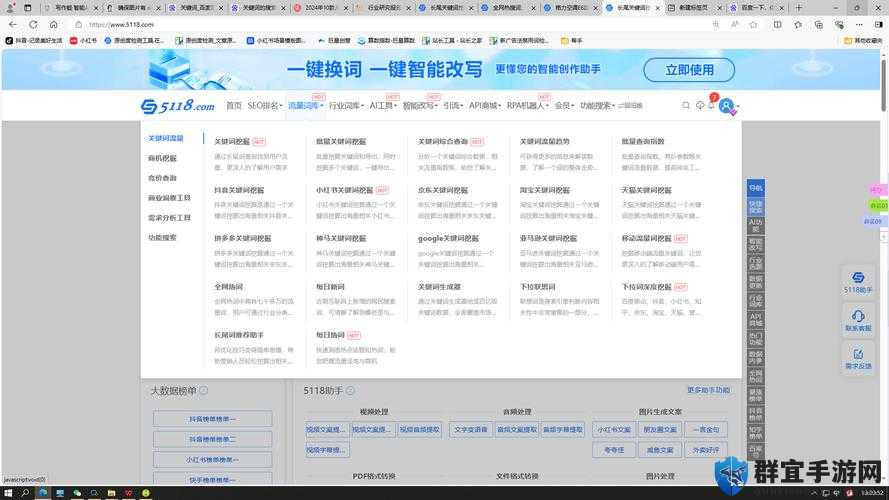Image resolution: width=889 pixels, height=500 pixels.
Task: Open 批量关键词挖掘 tool link
Action: click(x=341, y=141)
